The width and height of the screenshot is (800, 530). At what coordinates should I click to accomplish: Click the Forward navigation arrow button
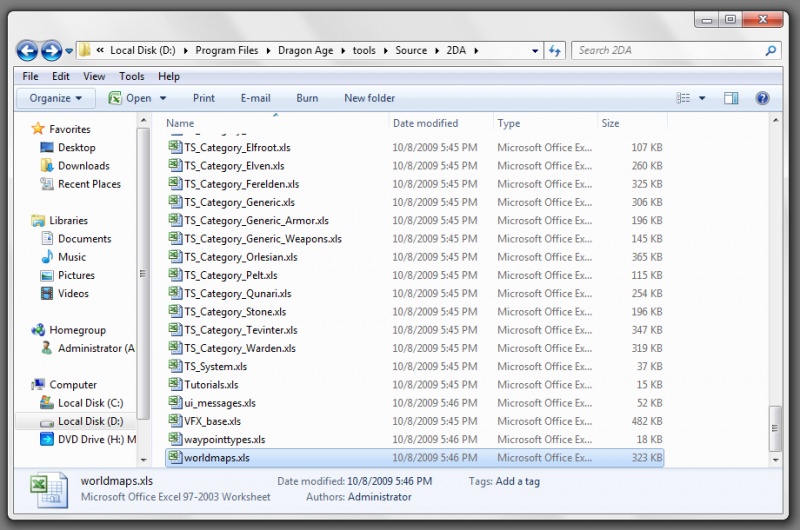click(x=51, y=51)
